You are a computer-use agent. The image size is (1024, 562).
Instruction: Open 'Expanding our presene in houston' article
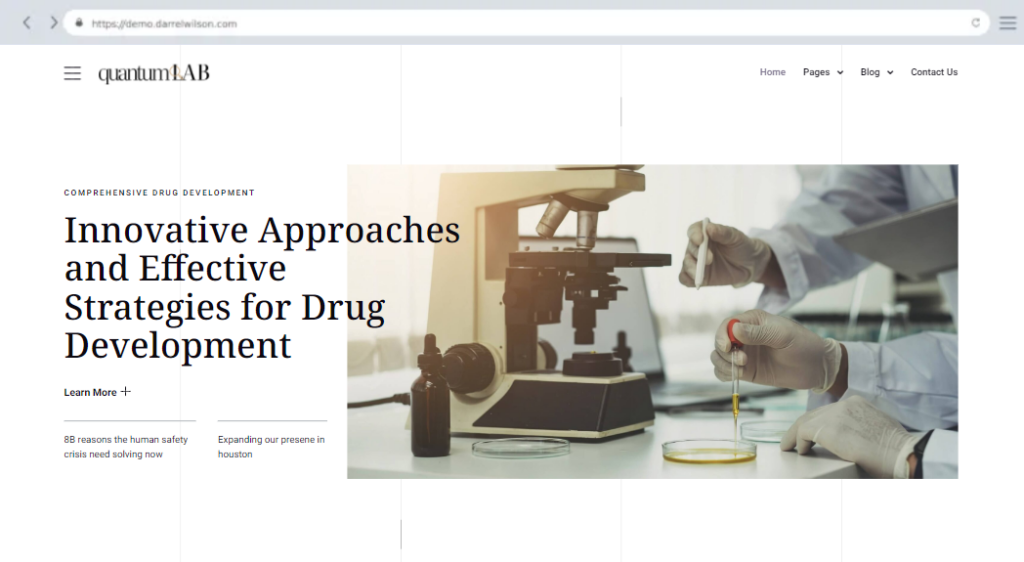tap(271, 447)
